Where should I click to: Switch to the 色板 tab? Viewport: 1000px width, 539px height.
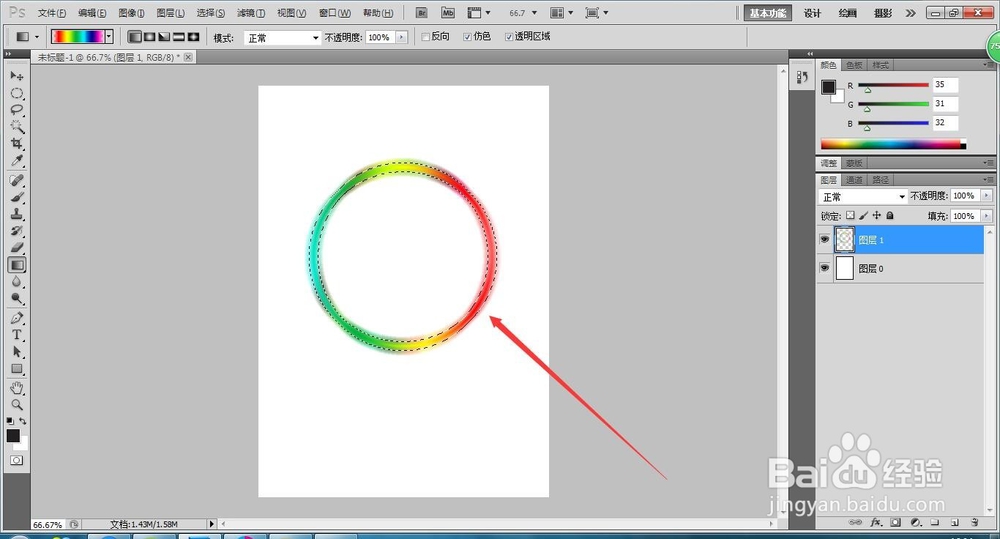854,65
